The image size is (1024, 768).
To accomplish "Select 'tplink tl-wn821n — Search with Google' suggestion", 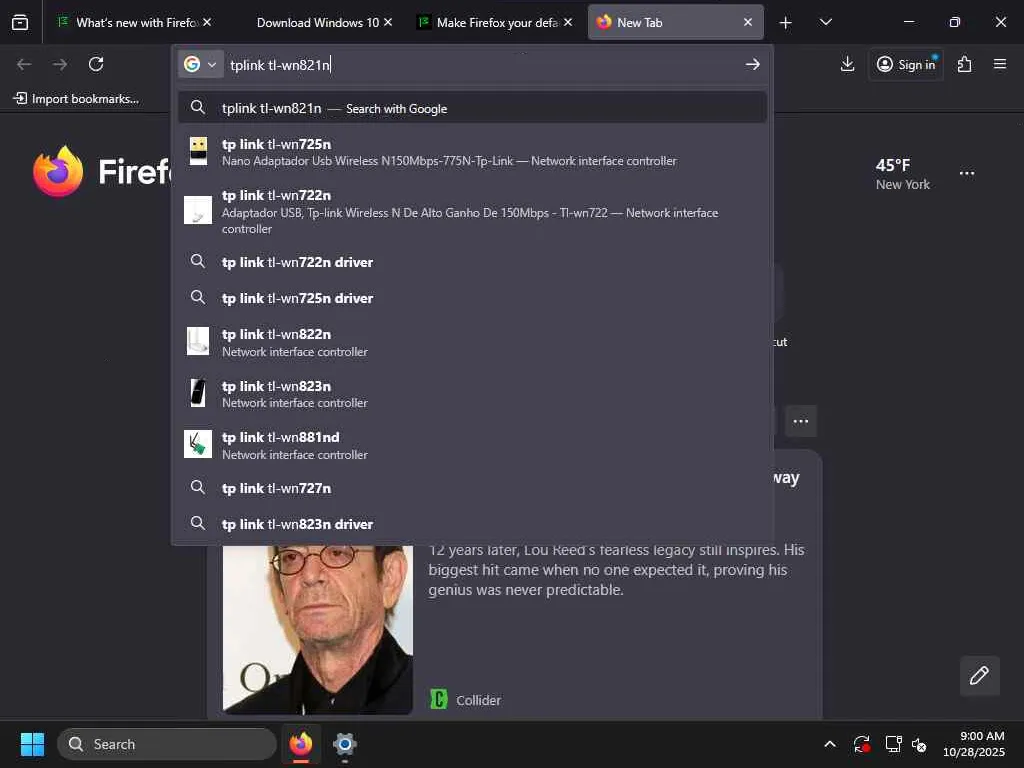I will (472, 108).
